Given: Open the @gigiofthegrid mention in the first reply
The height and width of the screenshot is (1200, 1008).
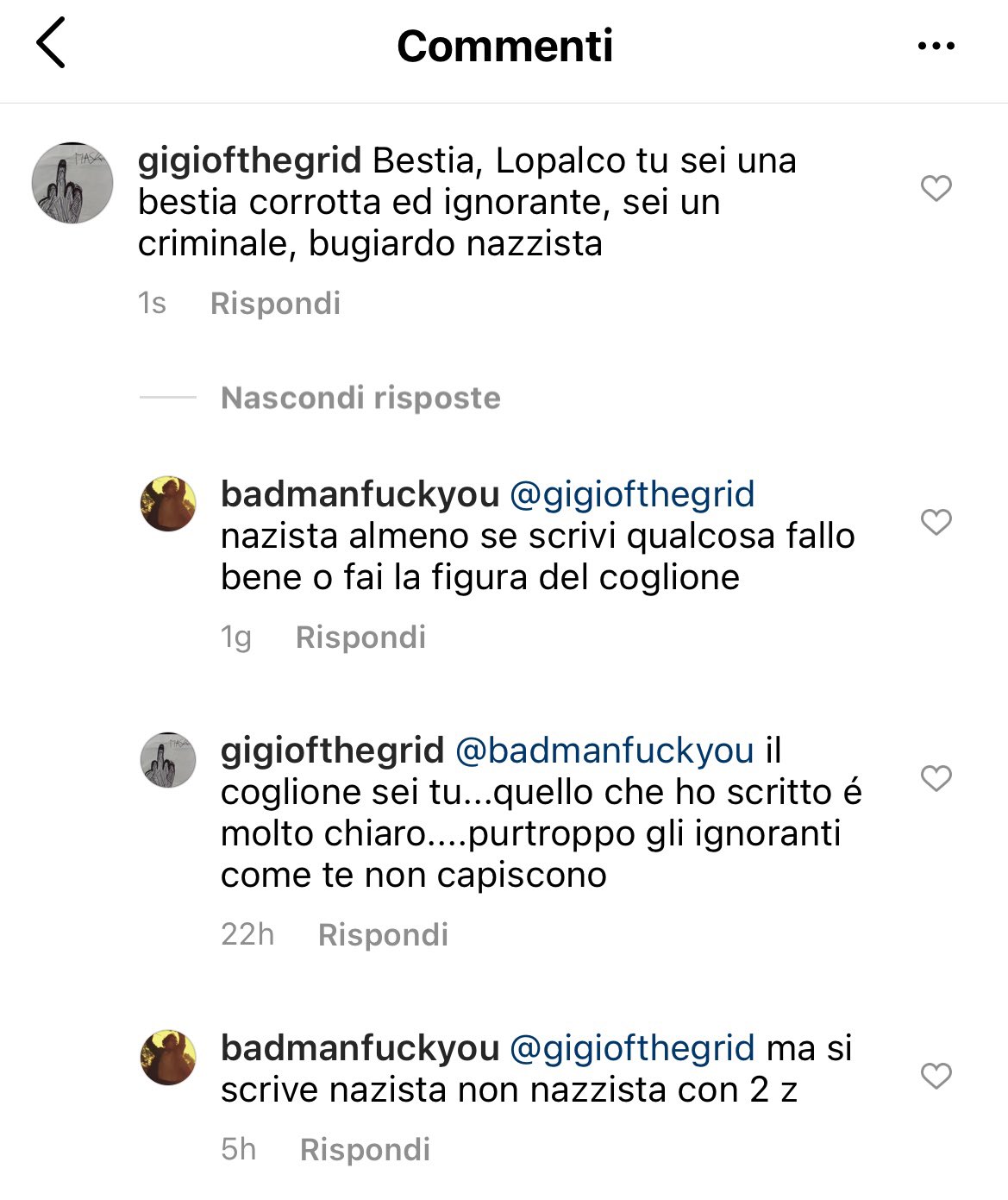Looking at the screenshot, I should click(x=632, y=495).
